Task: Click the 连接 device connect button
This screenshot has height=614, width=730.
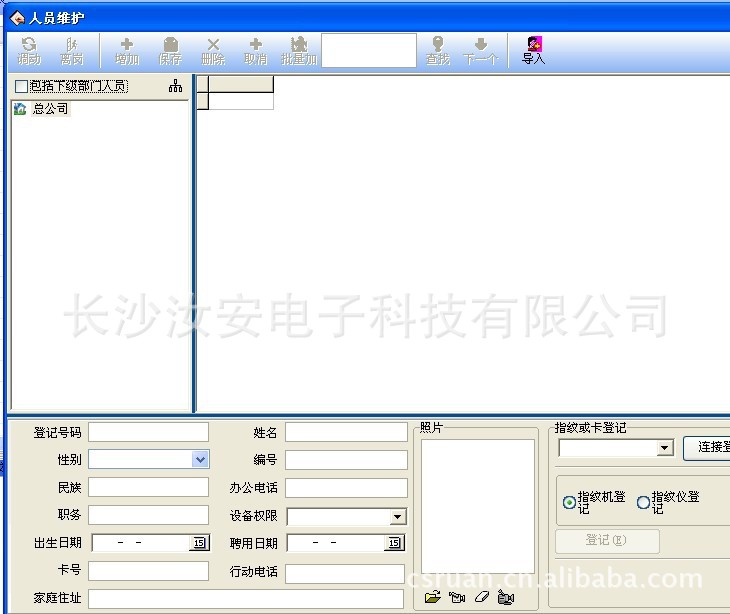Action: pyautogui.click(x=706, y=447)
